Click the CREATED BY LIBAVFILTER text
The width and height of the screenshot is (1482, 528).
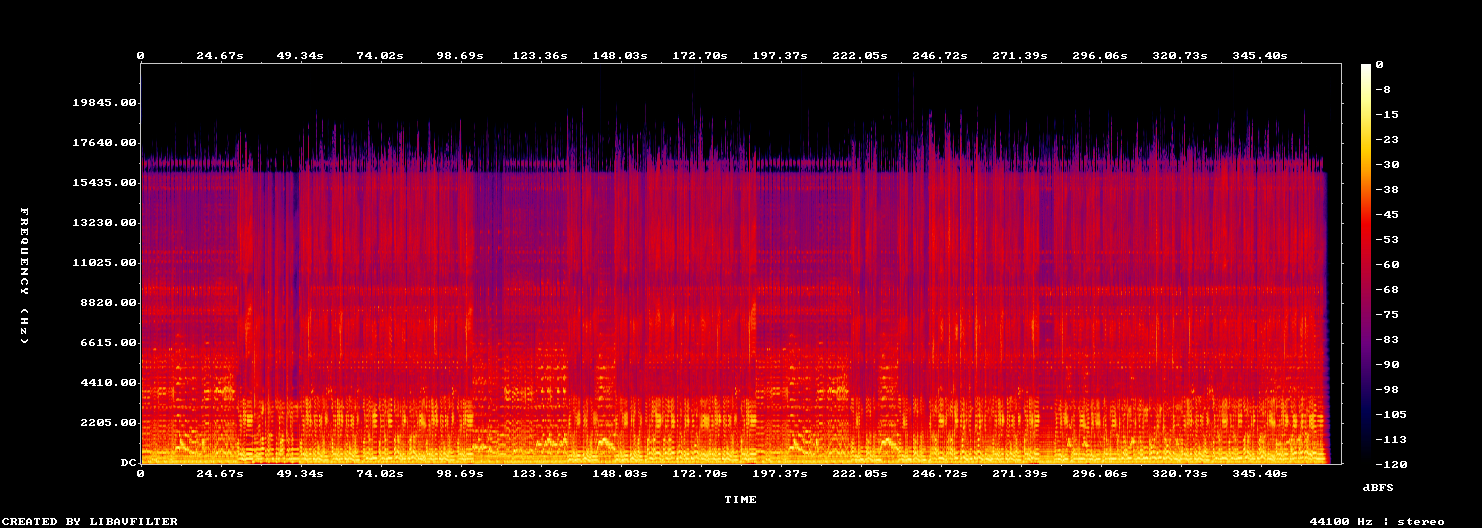(x=90, y=522)
